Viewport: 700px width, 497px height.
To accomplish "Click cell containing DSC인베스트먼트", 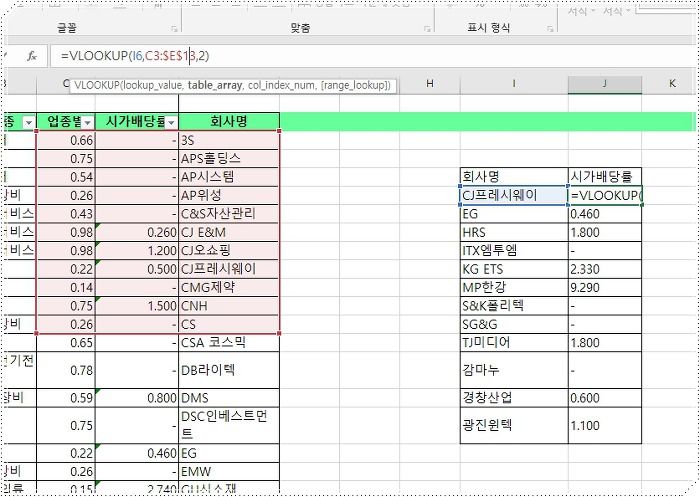I will point(229,425).
